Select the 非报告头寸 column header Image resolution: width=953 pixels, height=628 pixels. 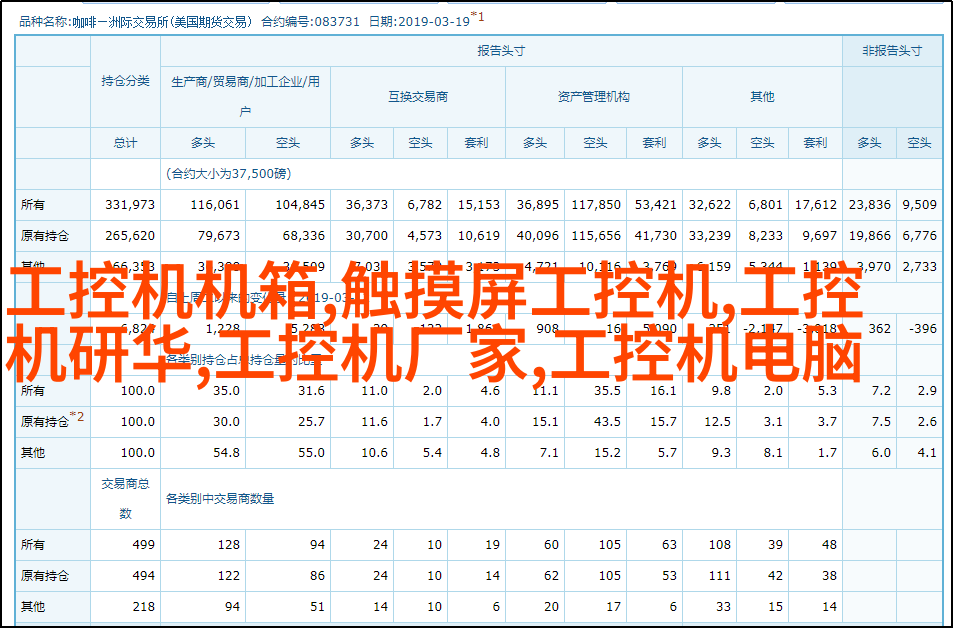tap(892, 51)
